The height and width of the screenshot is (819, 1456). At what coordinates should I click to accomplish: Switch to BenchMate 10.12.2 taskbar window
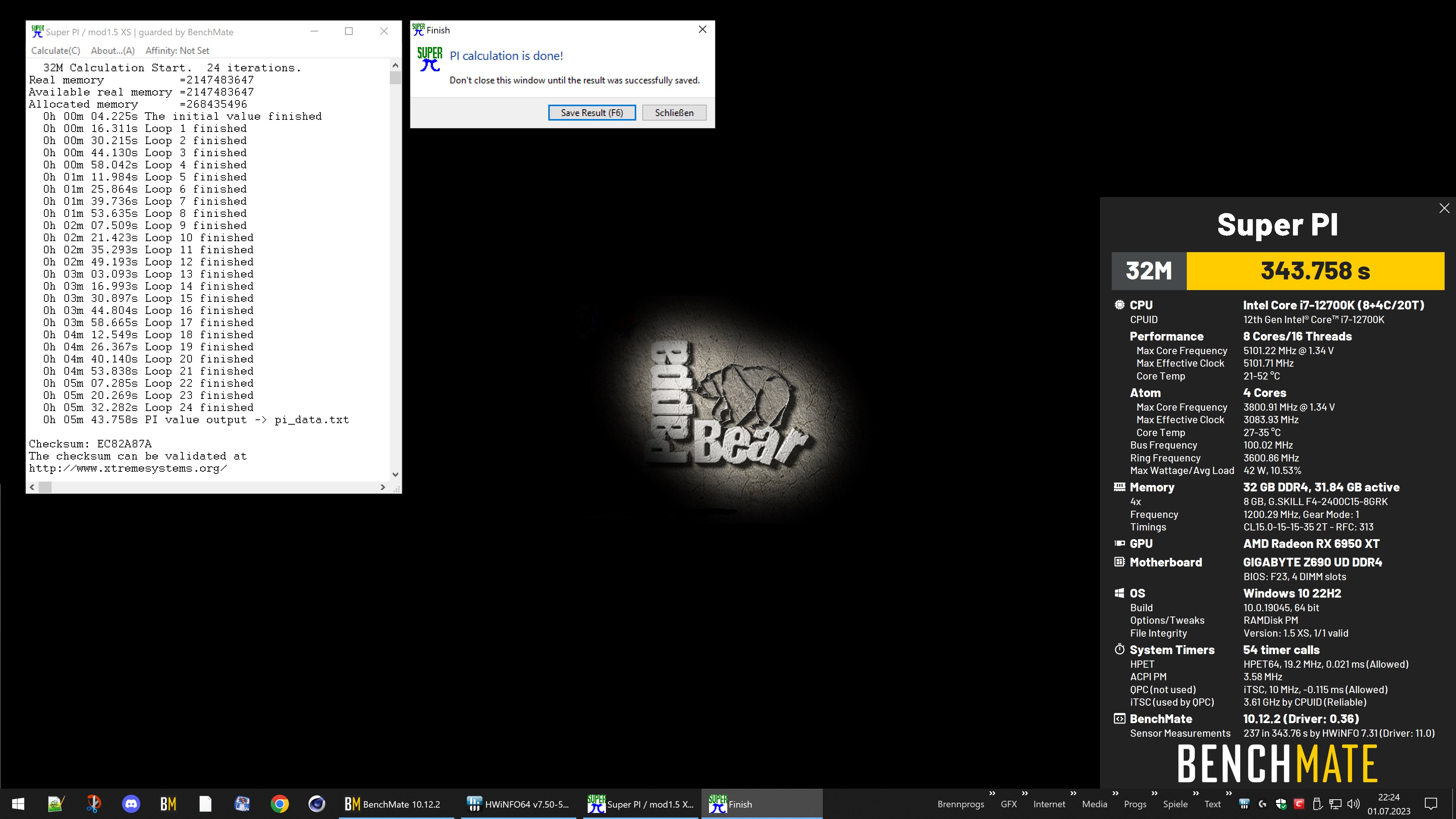tap(396, 804)
